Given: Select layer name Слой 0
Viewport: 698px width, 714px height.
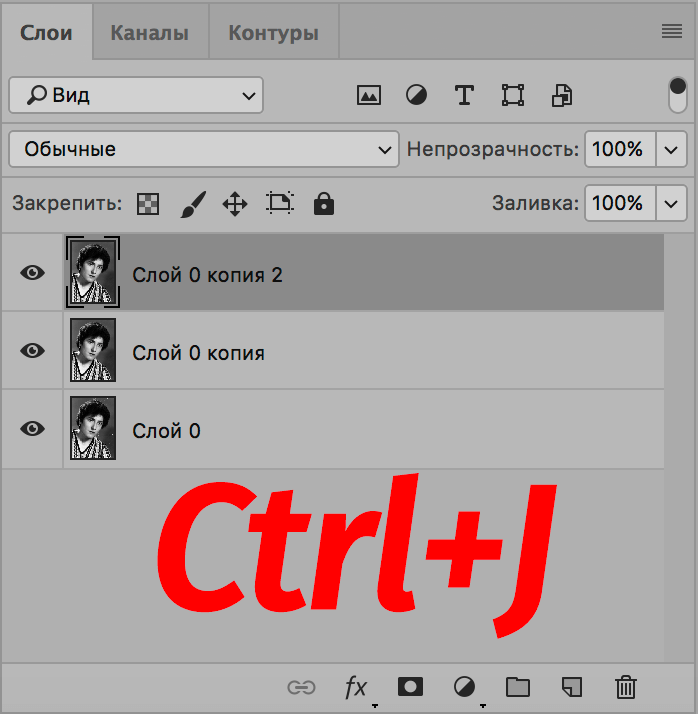Looking at the screenshot, I should 166,431.
